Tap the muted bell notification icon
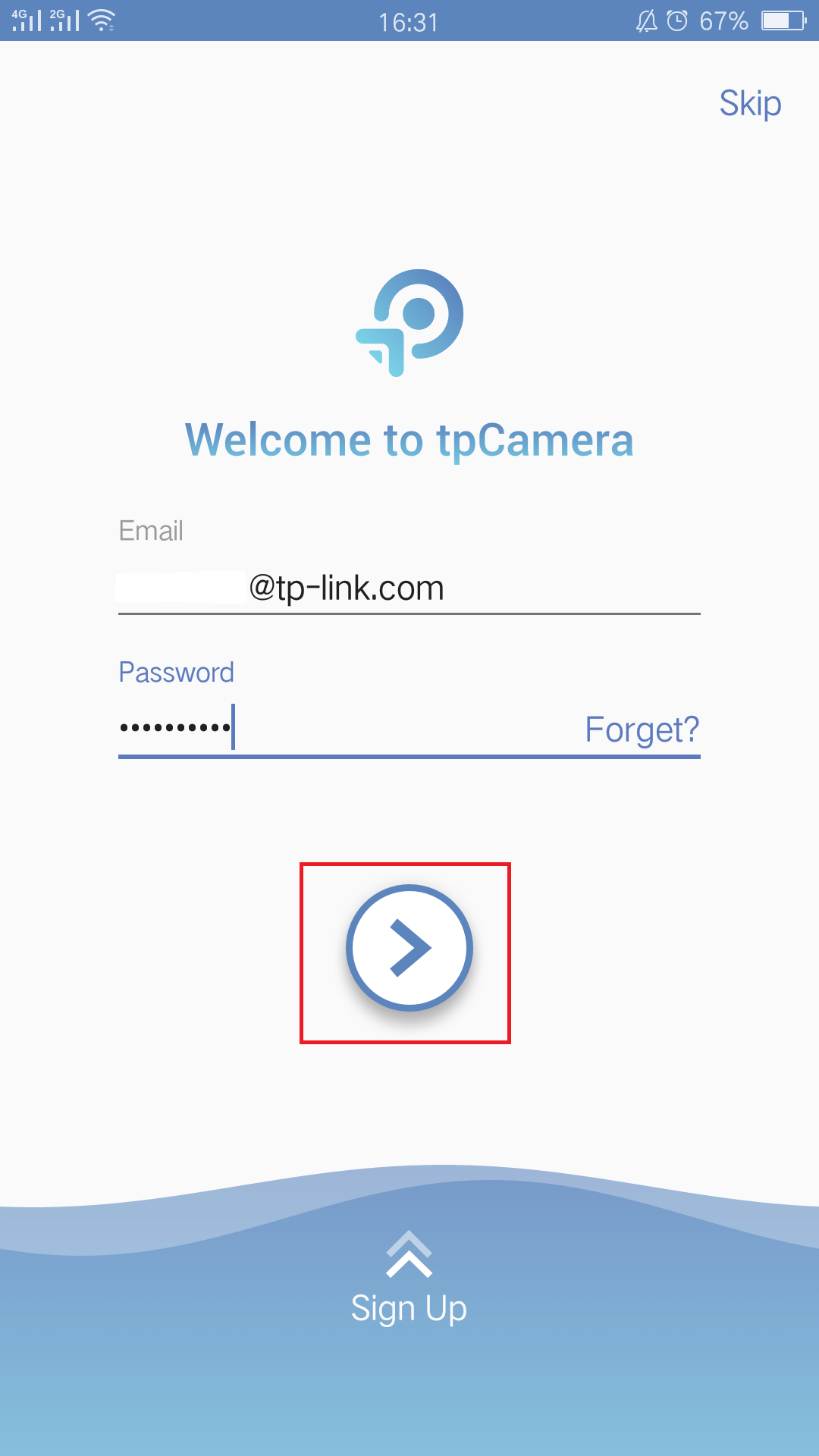 coord(646,20)
